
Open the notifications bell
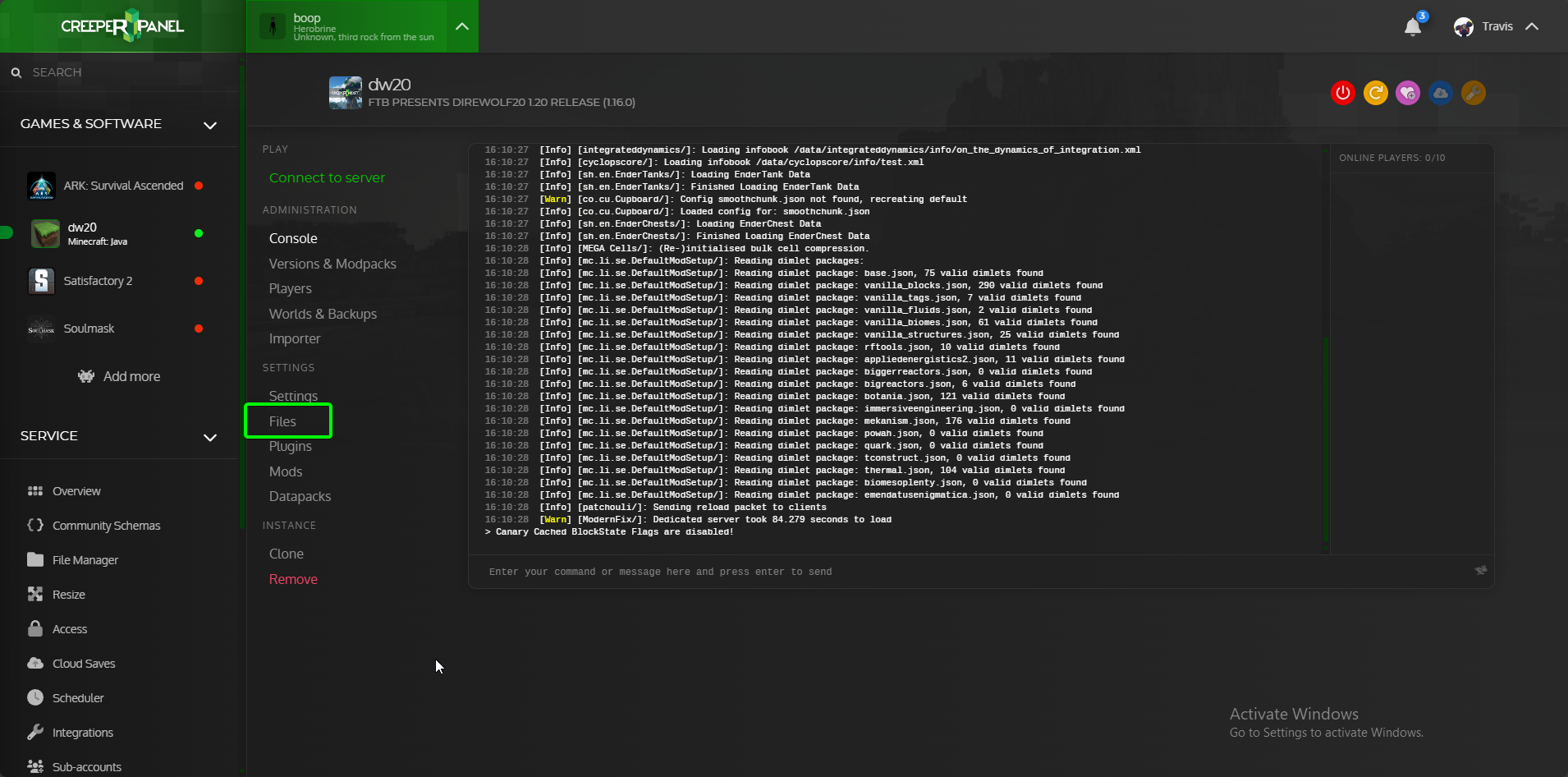(1413, 27)
